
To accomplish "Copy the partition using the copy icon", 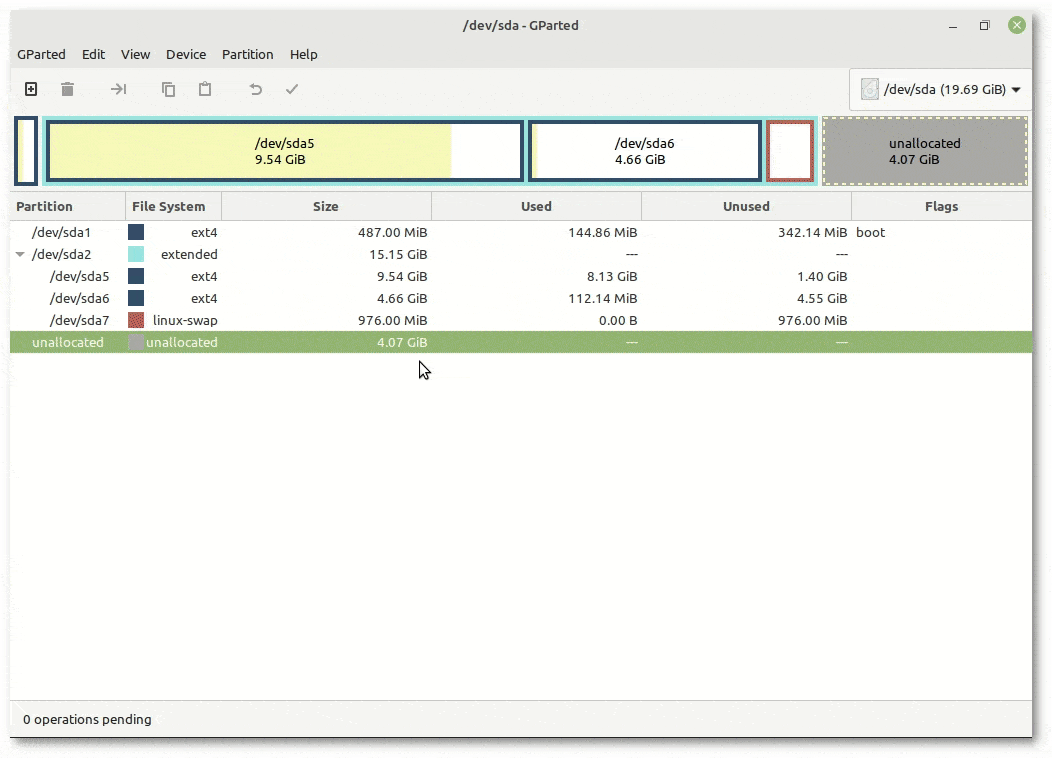I will click(167, 89).
